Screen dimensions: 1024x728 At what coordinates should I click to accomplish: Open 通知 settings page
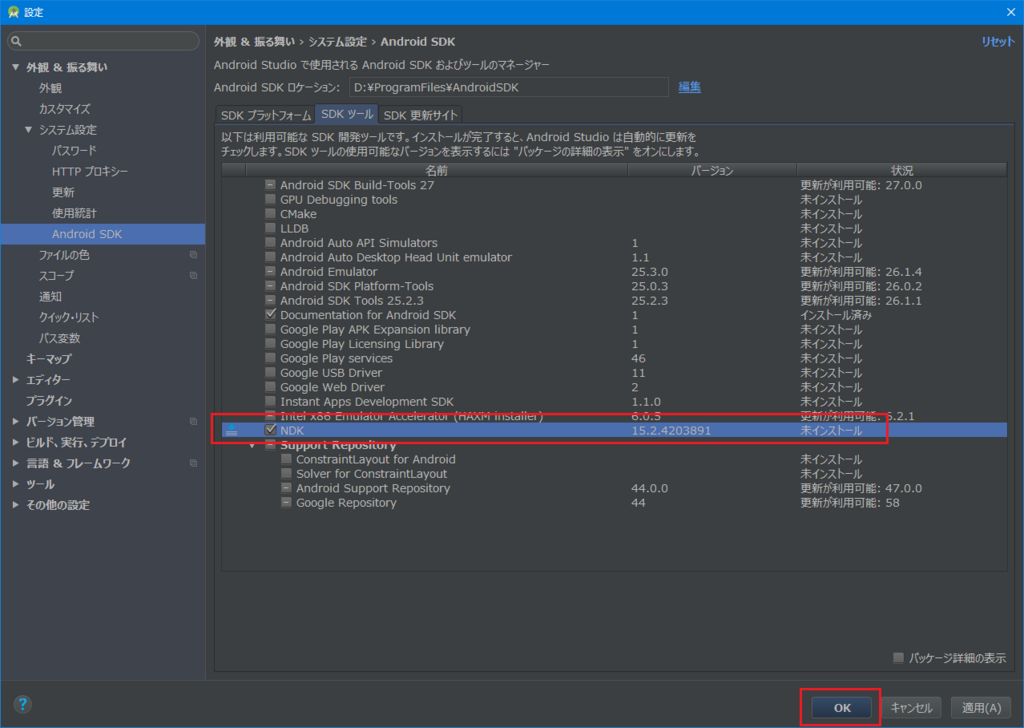tap(50, 296)
